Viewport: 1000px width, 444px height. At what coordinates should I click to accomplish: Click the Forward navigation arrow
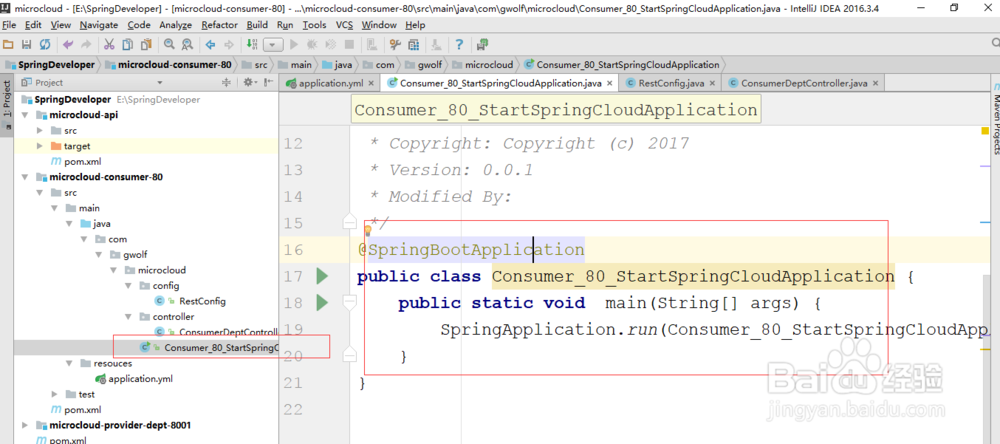(x=228, y=45)
